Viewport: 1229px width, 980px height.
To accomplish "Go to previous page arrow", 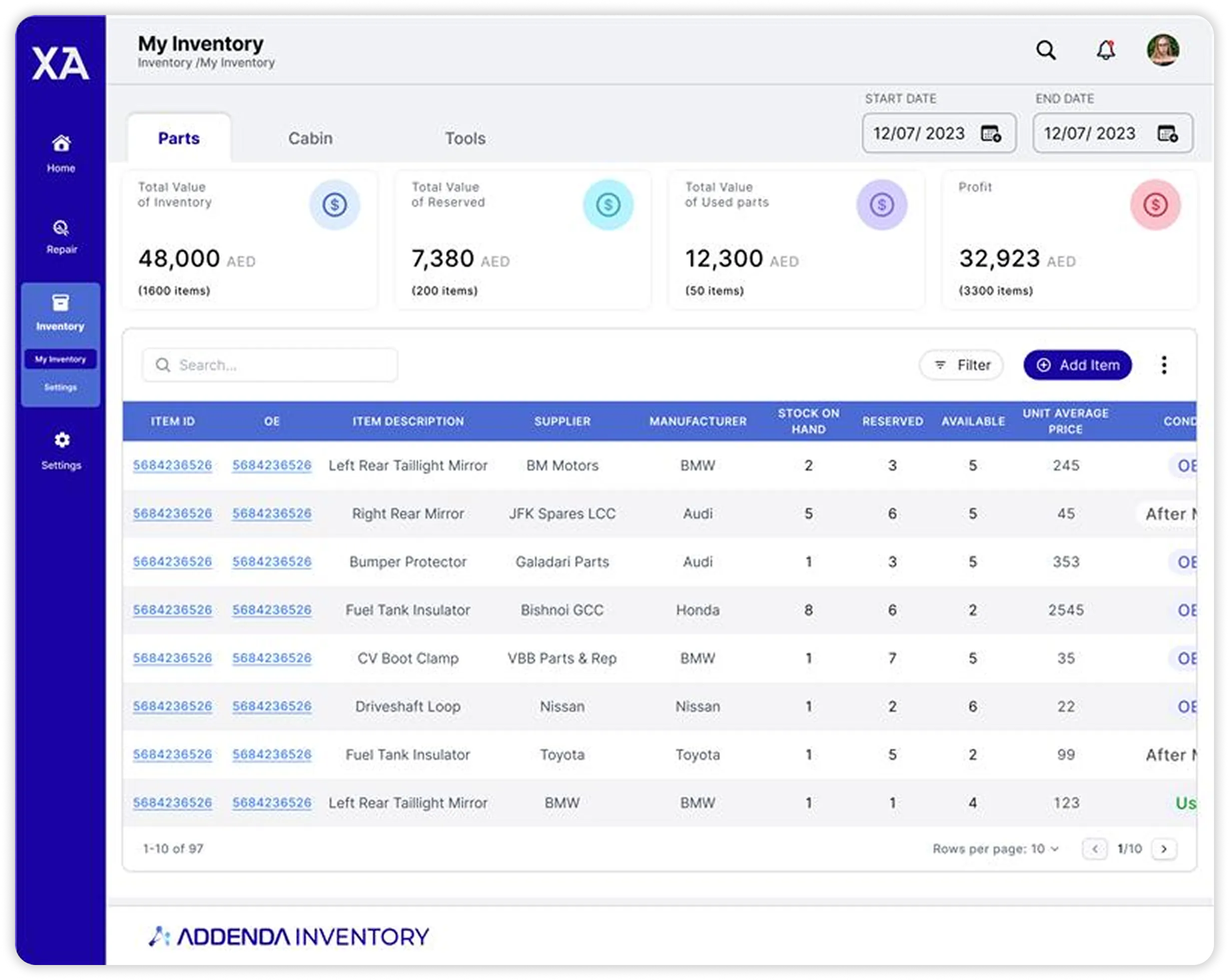I will tap(1095, 849).
